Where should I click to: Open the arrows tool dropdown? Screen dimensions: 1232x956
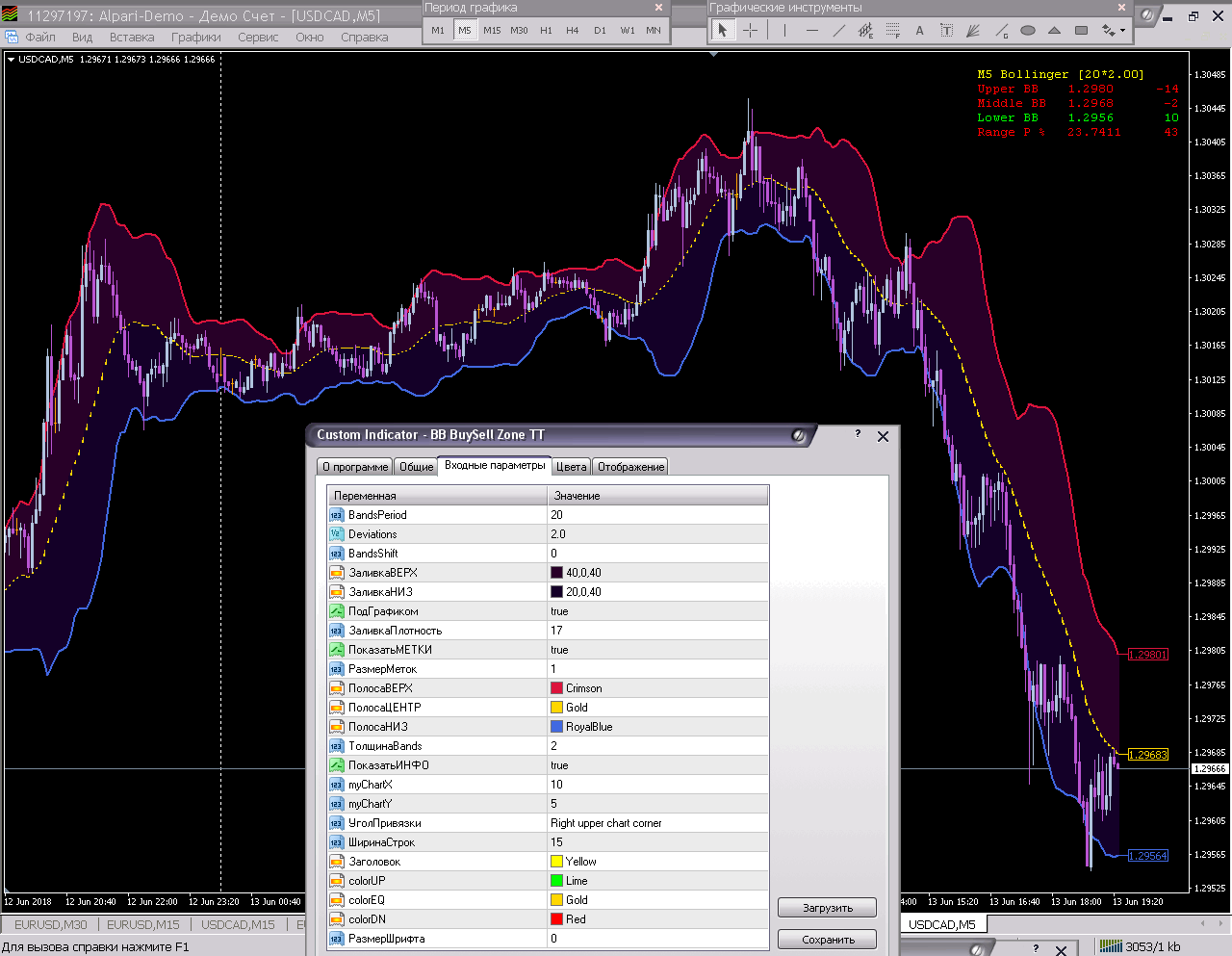[1122, 31]
